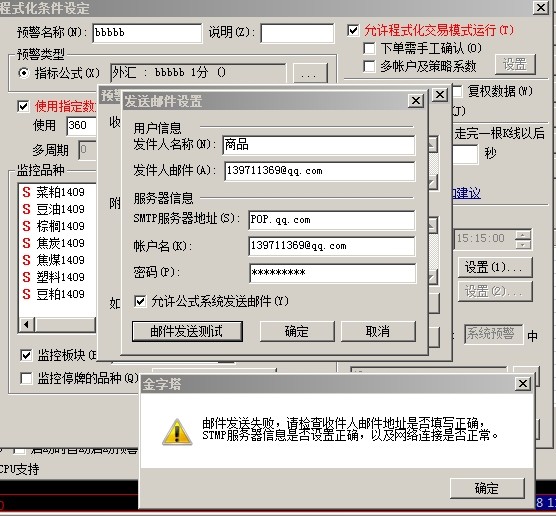The image size is (556, 516).
Task: Cancel mail settings with 取消 button
Action: (x=378, y=332)
